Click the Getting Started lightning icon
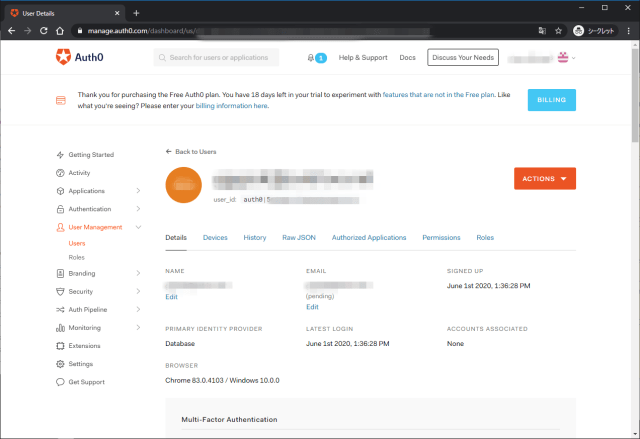 [x=60, y=155]
